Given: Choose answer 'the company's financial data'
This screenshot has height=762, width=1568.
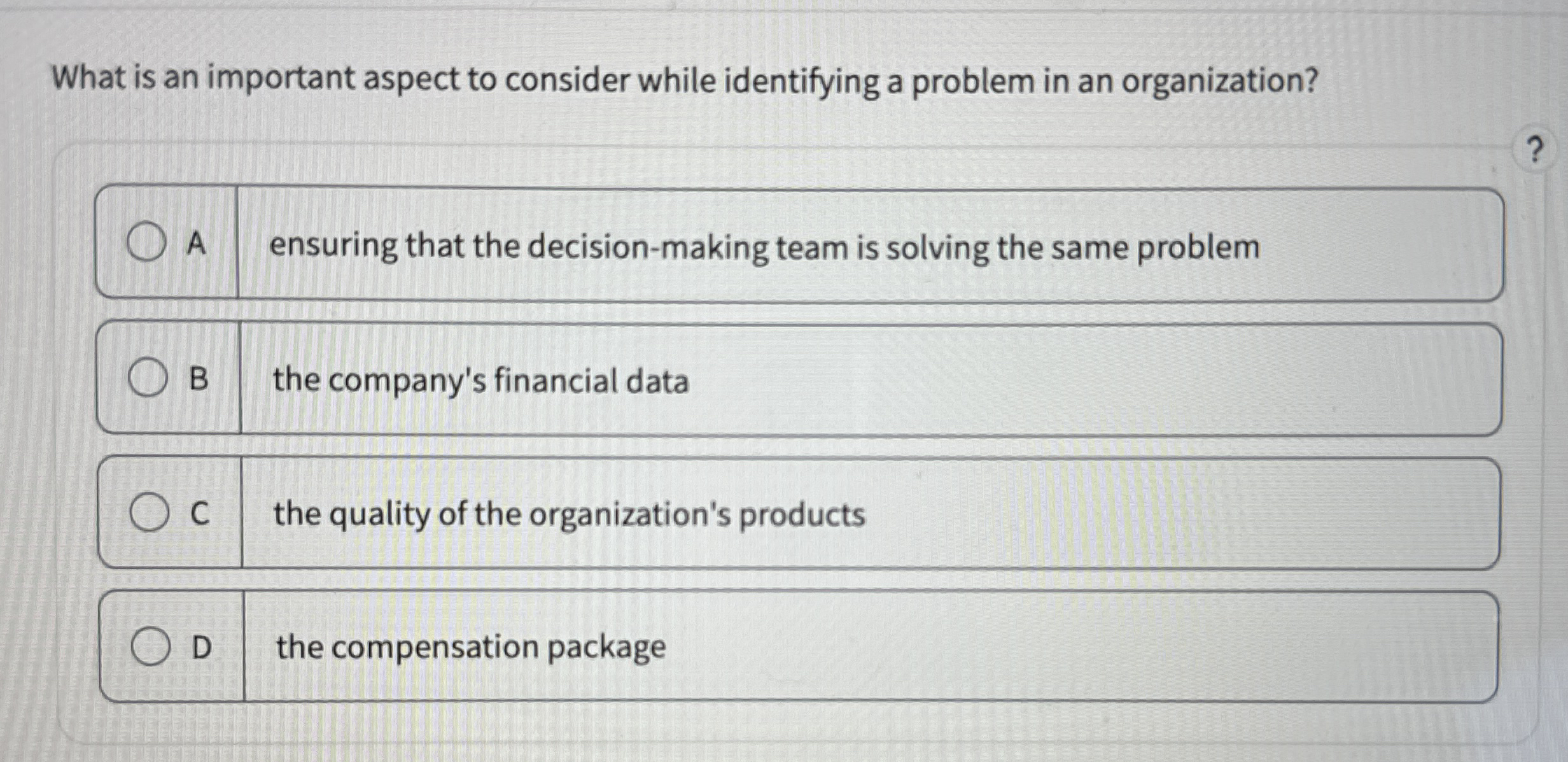Looking at the screenshot, I should click(480, 381).
